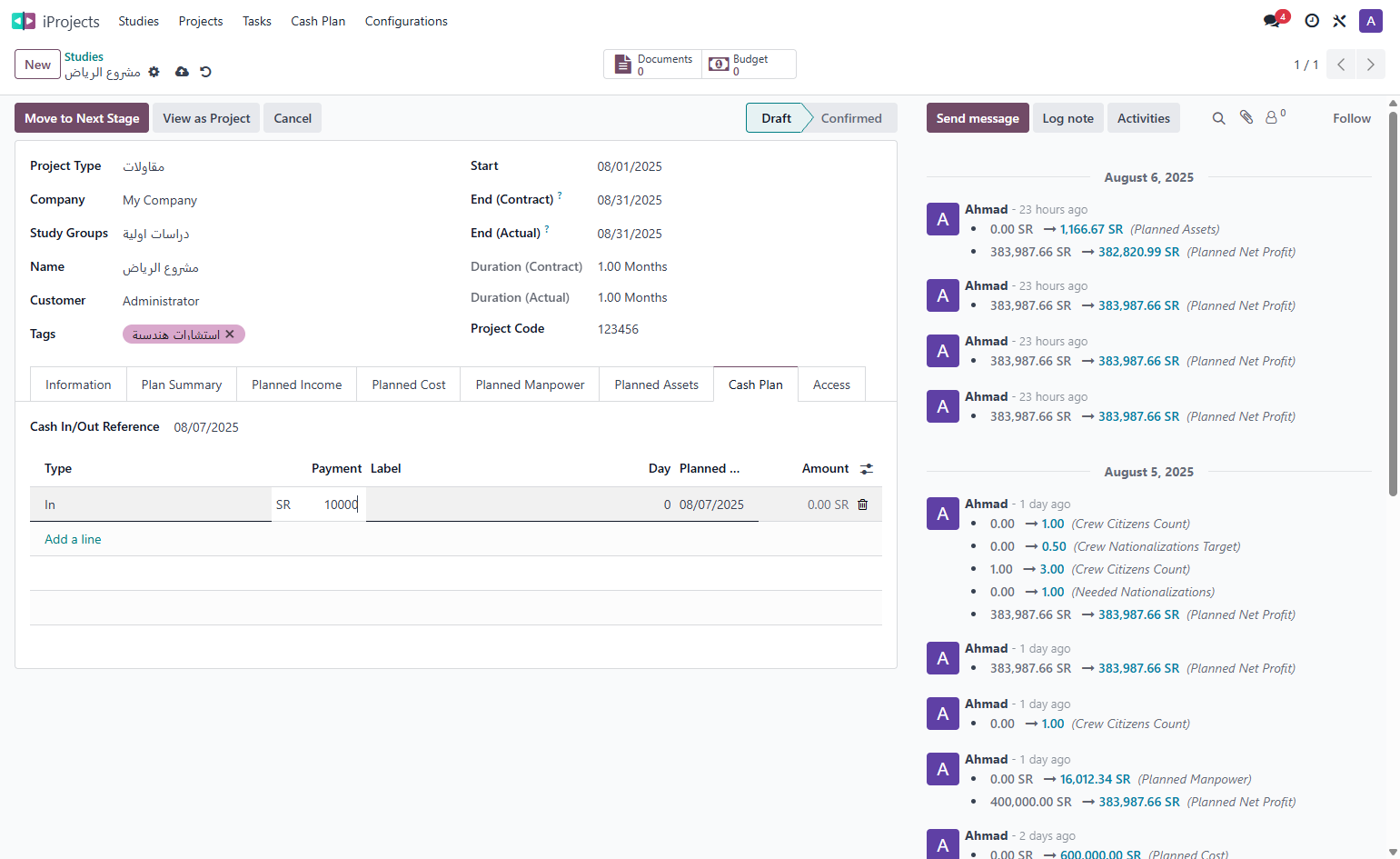Open the clock activities icon in navbar
1400x859 pixels.
pyautogui.click(x=1312, y=21)
